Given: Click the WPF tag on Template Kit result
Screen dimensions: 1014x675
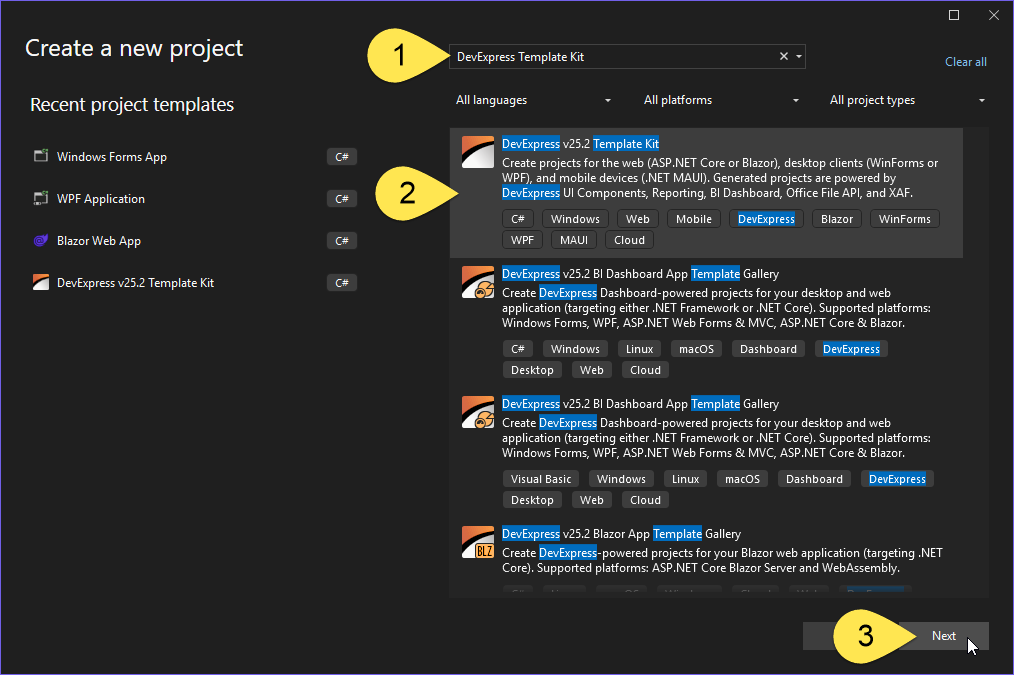Looking at the screenshot, I should pos(522,240).
